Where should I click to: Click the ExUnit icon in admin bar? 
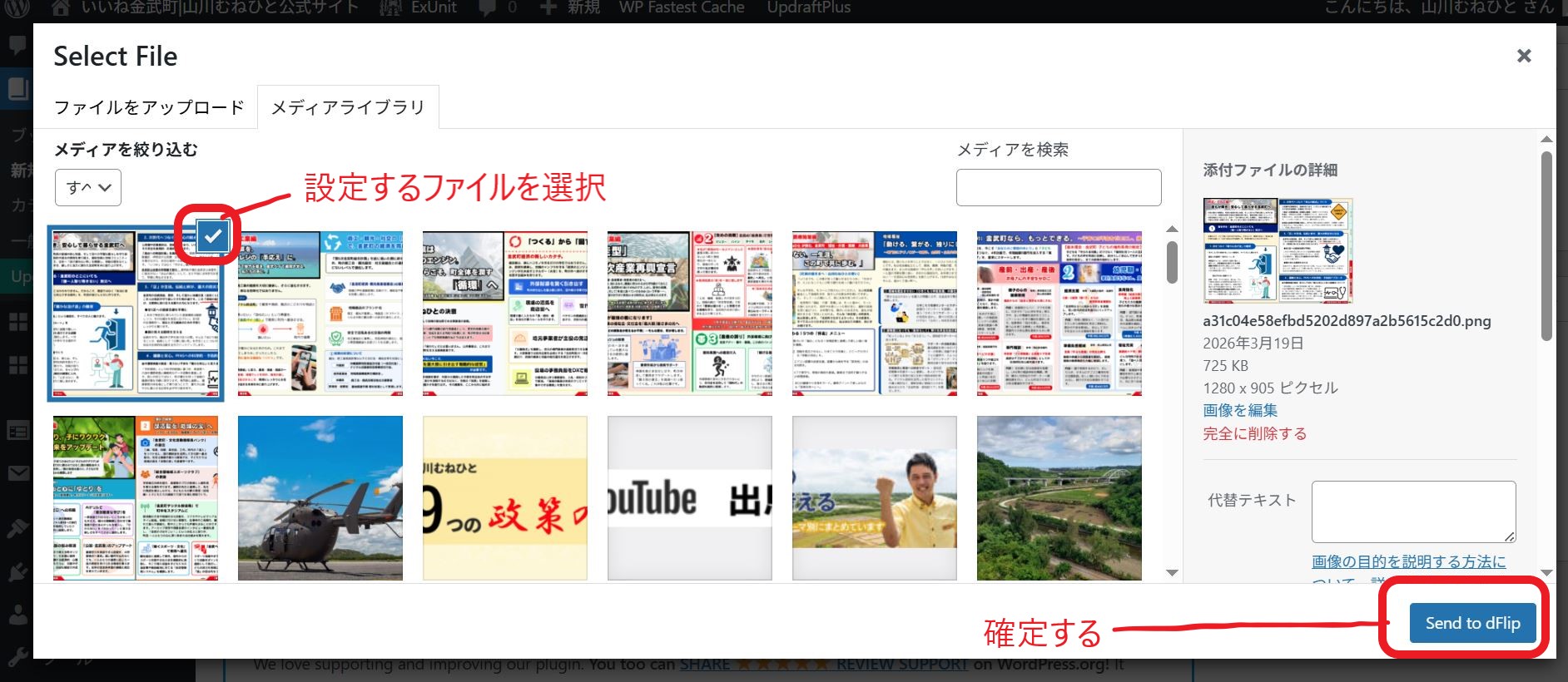(390, 7)
